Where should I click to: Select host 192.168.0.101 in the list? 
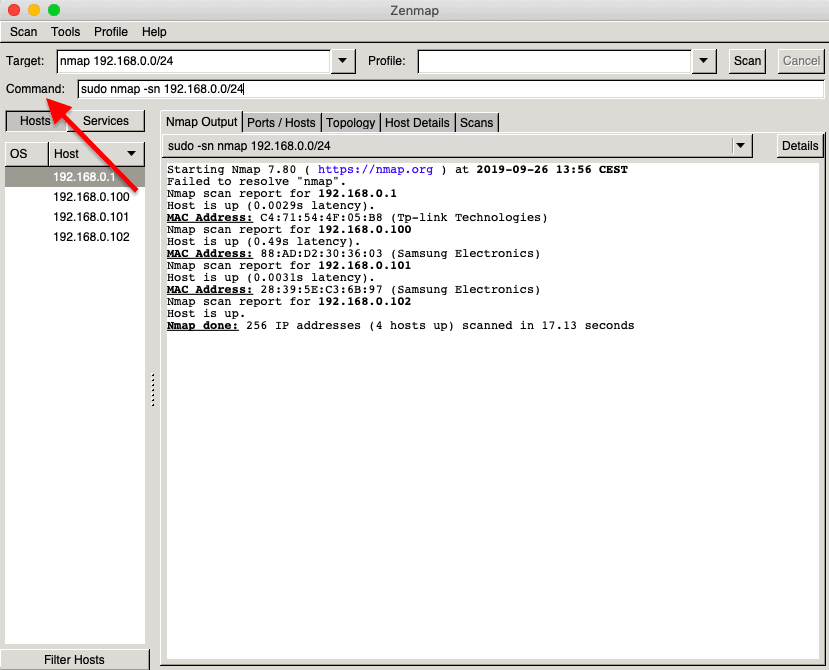coord(75,217)
